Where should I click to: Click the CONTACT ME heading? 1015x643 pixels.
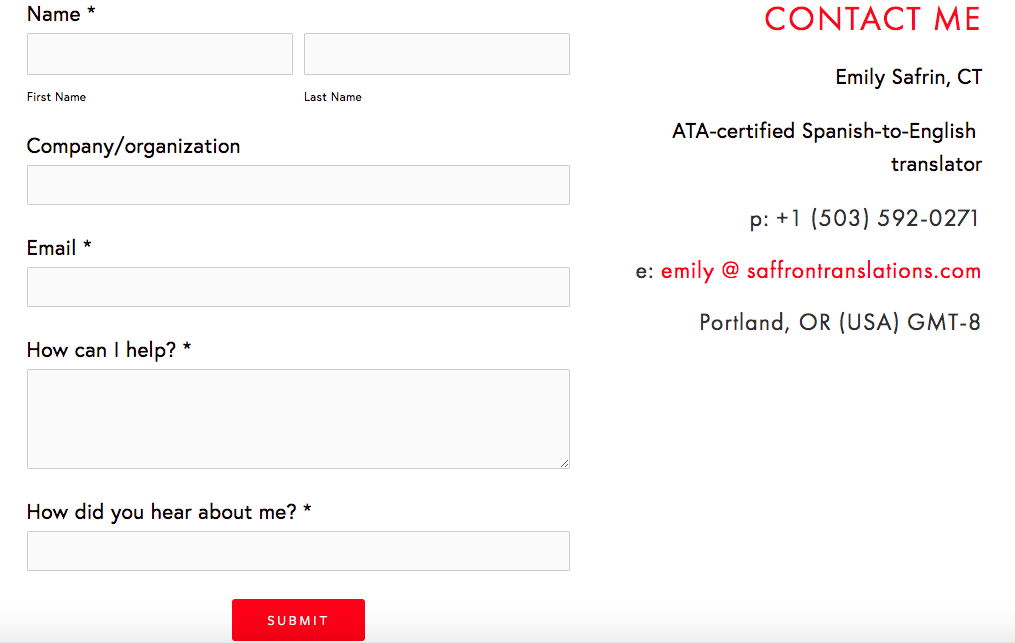coord(872,19)
